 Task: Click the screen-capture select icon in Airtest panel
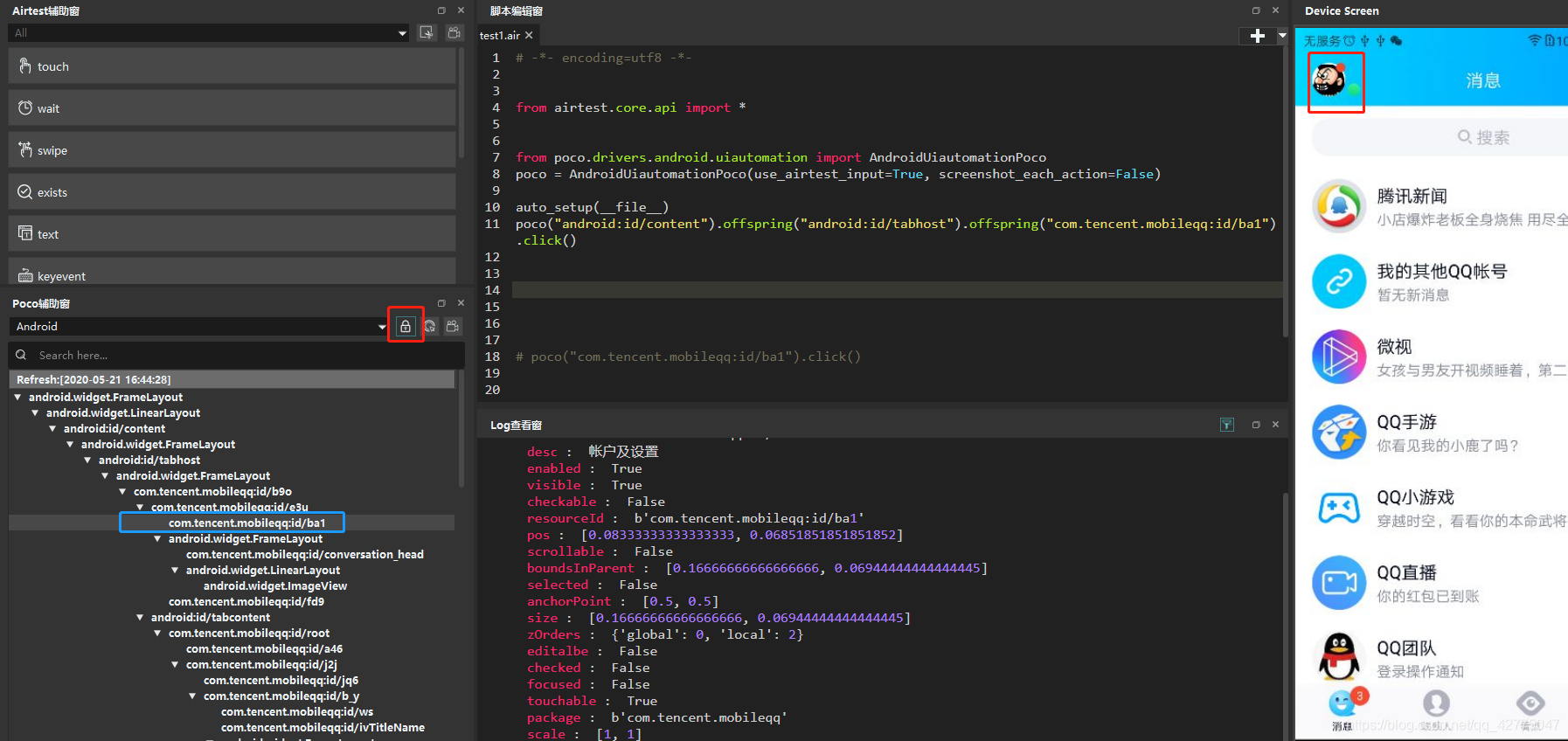click(x=427, y=32)
